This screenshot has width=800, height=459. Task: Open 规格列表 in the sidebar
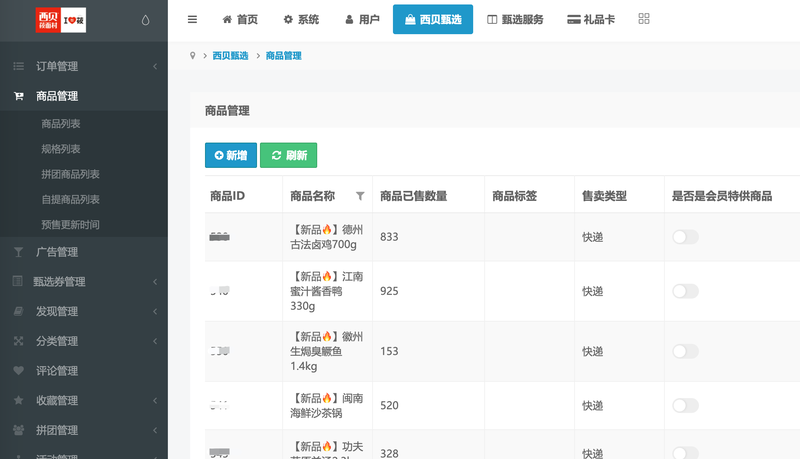coord(61,149)
